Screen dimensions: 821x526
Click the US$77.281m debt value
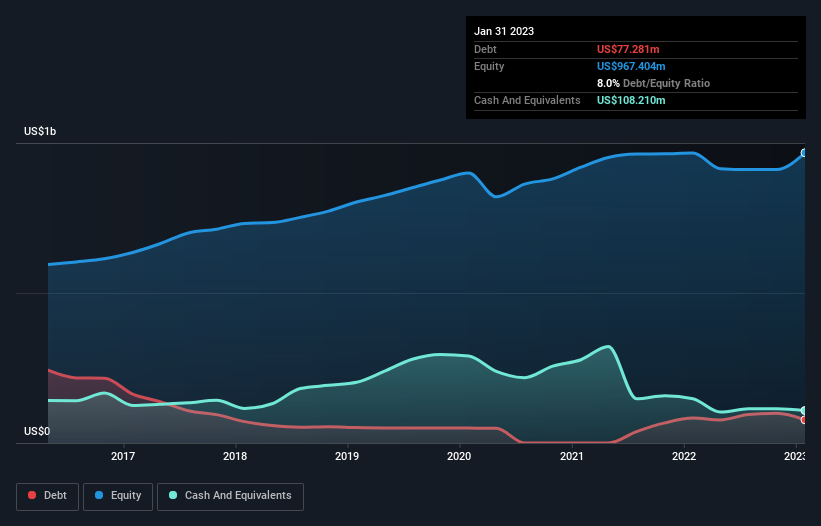tap(628, 49)
